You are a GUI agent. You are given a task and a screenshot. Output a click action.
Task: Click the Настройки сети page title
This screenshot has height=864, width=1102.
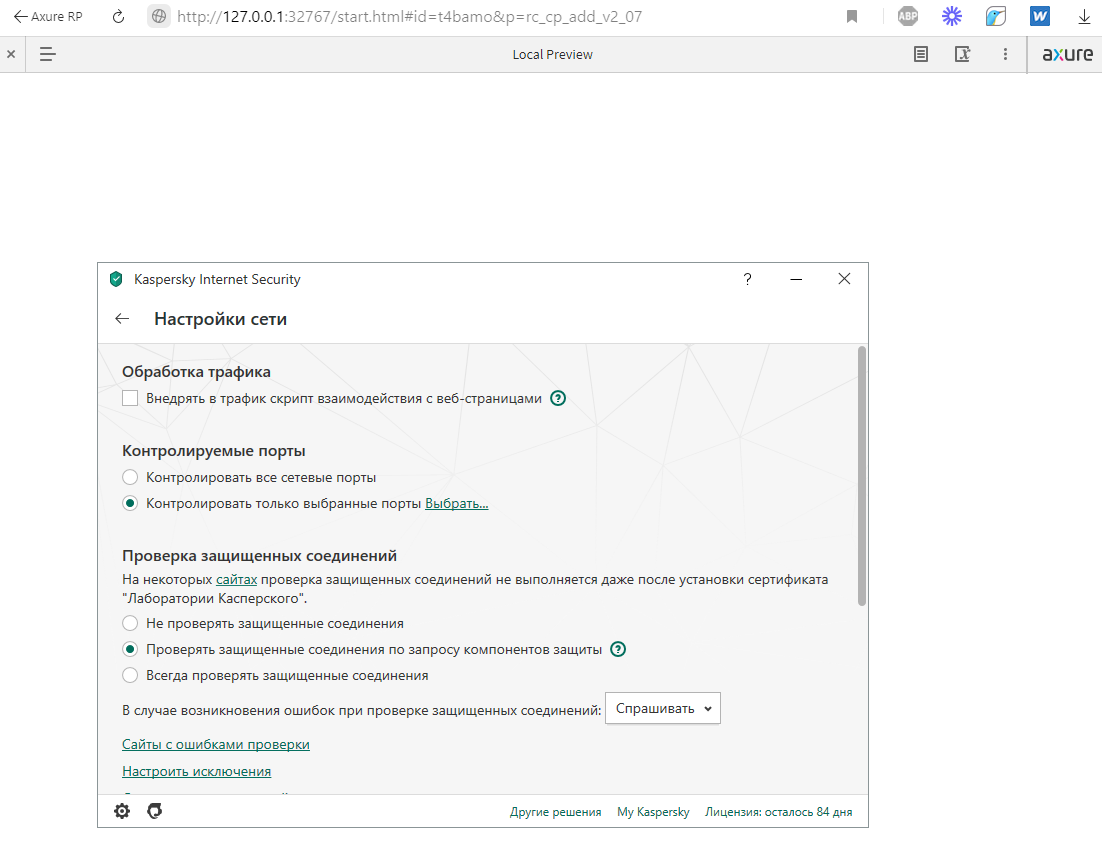pos(221,319)
